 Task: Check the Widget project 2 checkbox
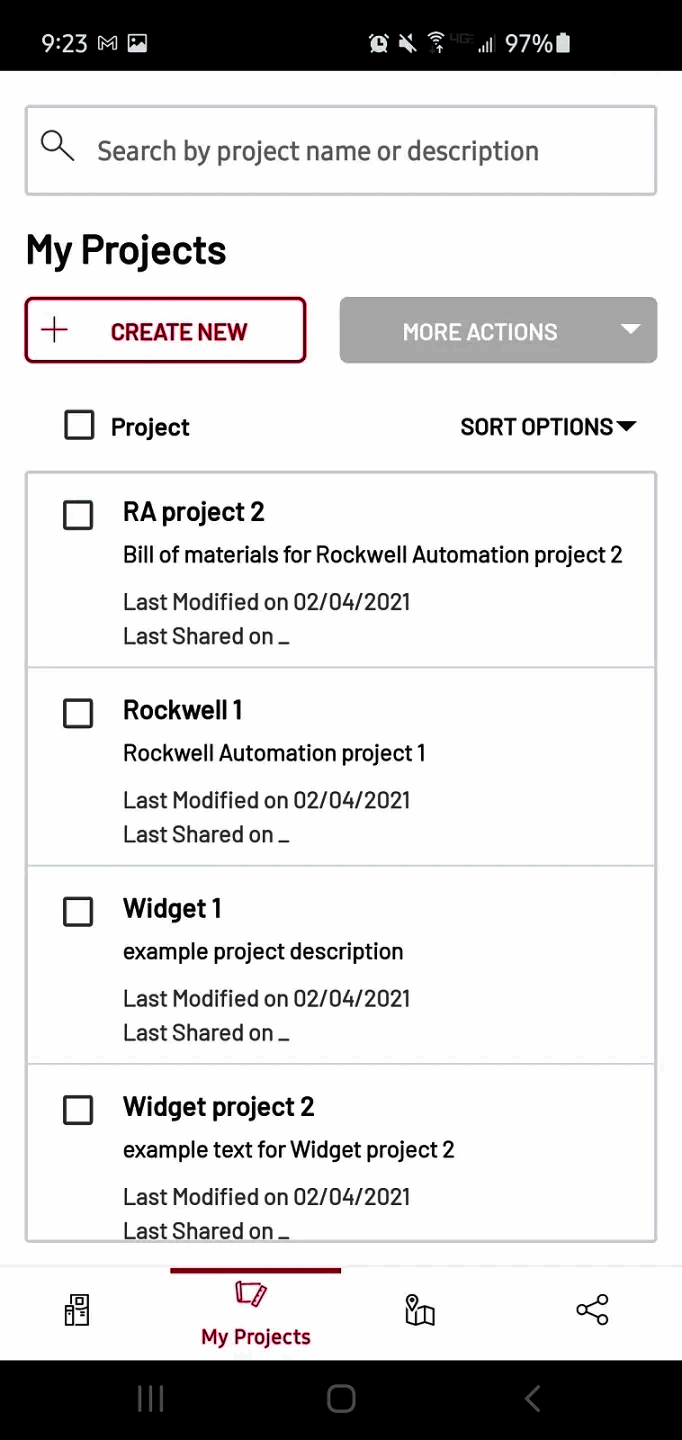pyautogui.click(x=78, y=1110)
